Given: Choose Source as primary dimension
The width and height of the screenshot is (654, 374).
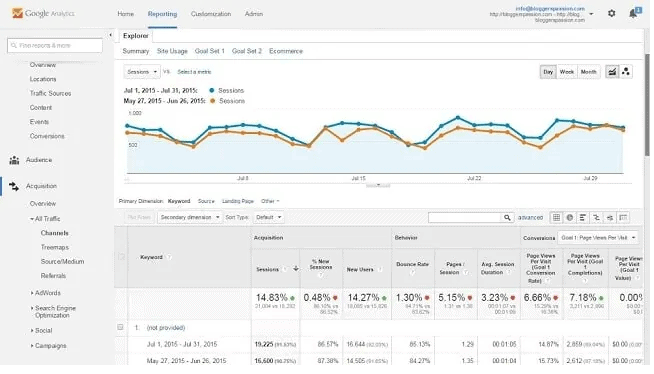Looking at the screenshot, I should [206, 201].
